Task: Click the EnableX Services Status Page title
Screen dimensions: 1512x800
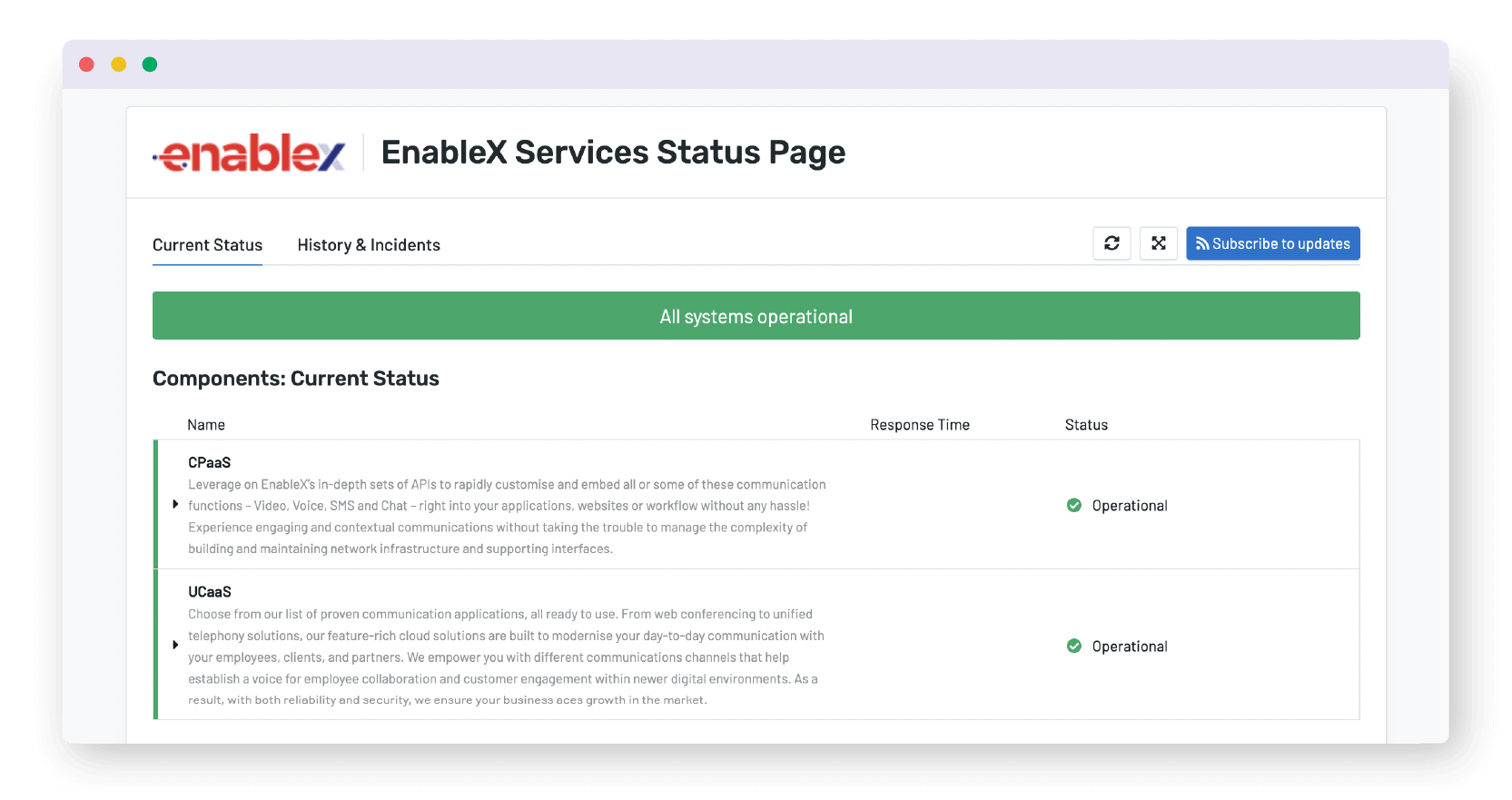Action: [613, 153]
